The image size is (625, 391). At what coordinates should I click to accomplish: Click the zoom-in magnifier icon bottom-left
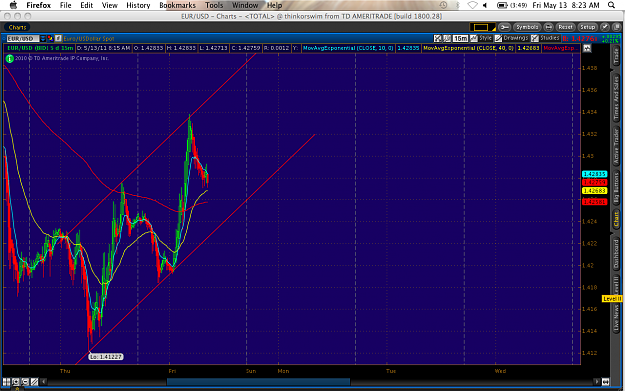pyautogui.click(x=16, y=382)
